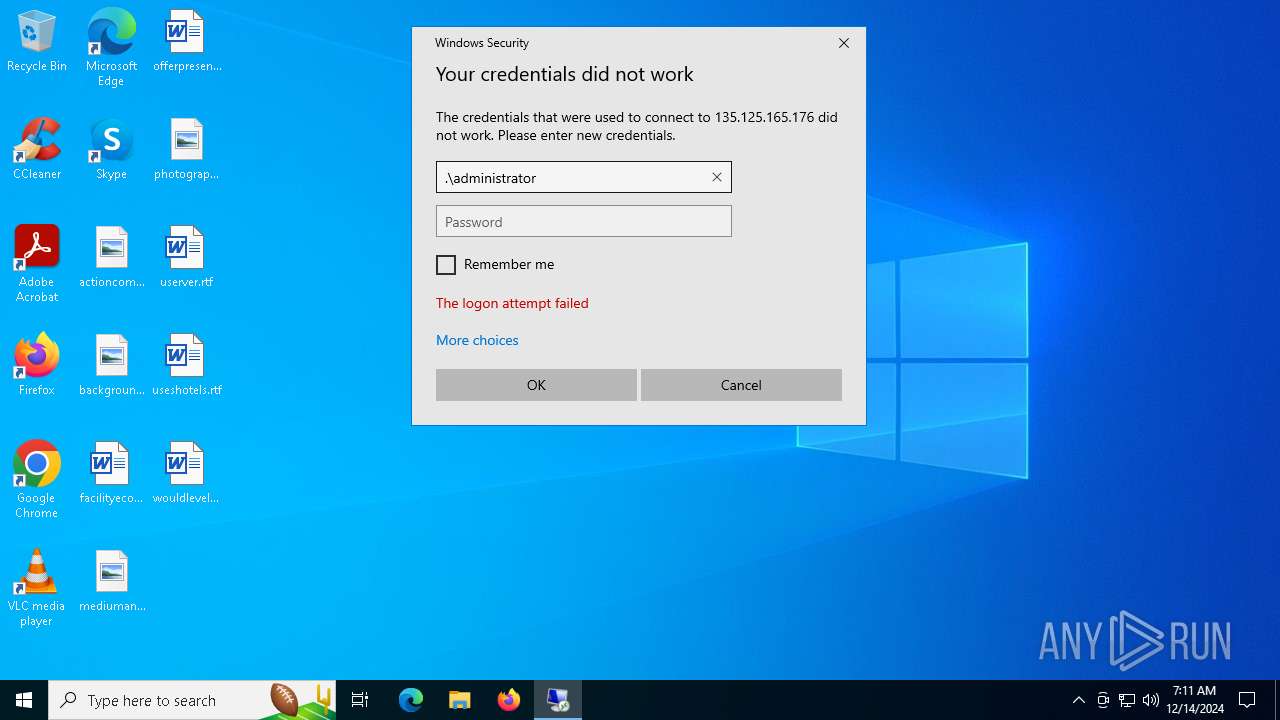Screen dimensions: 1280x720
Task: Open the CCleaner desktop shortcut
Action: click(x=37, y=150)
